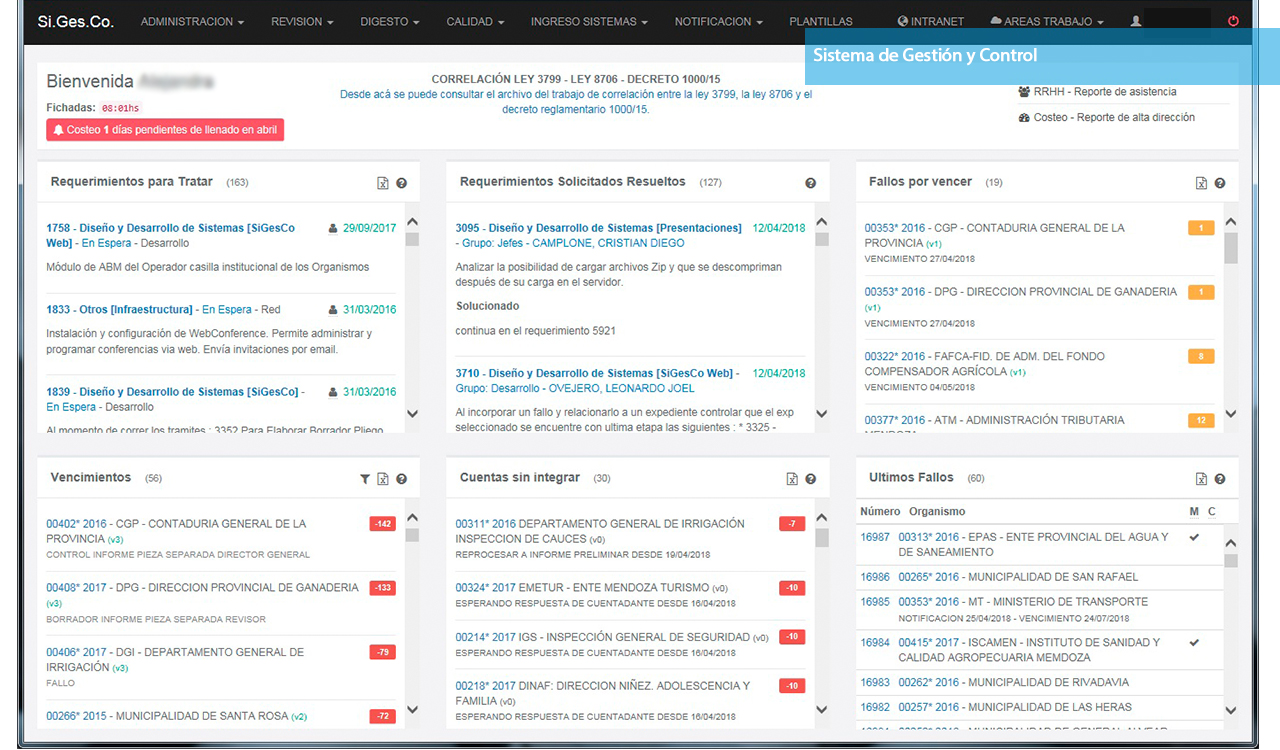Open help for Requerimientos Solicitados Resueltos

click(x=810, y=183)
